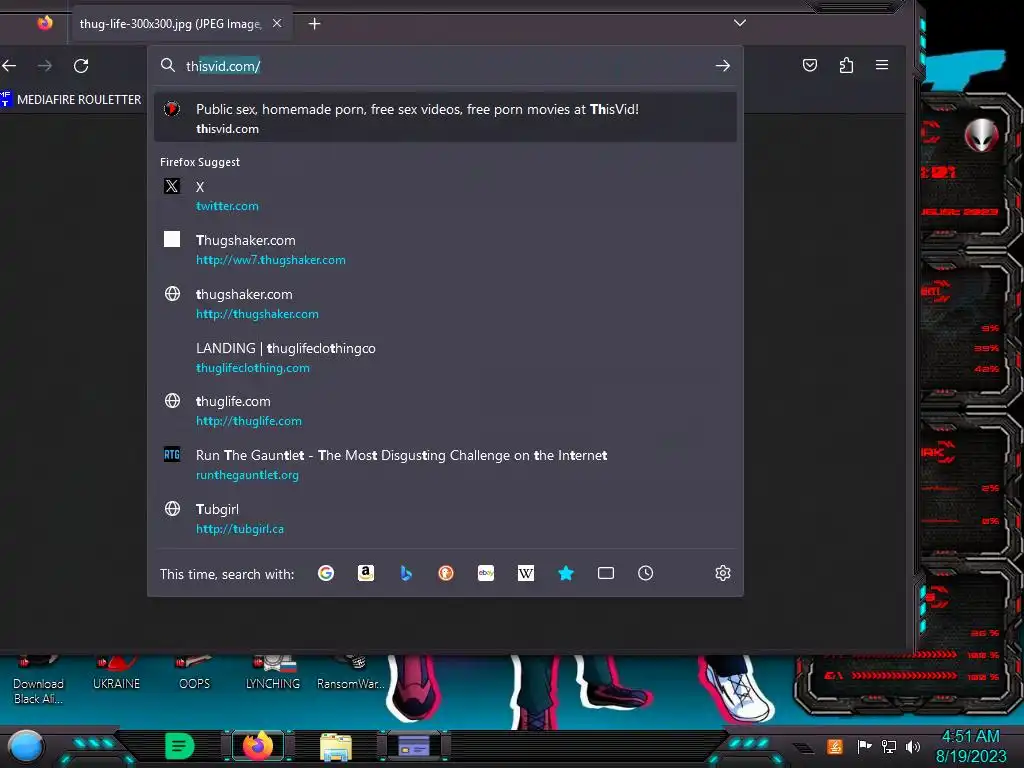The image size is (1024, 768).
Task: Open the List all tabs chevron
Action: tap(739, 23)
